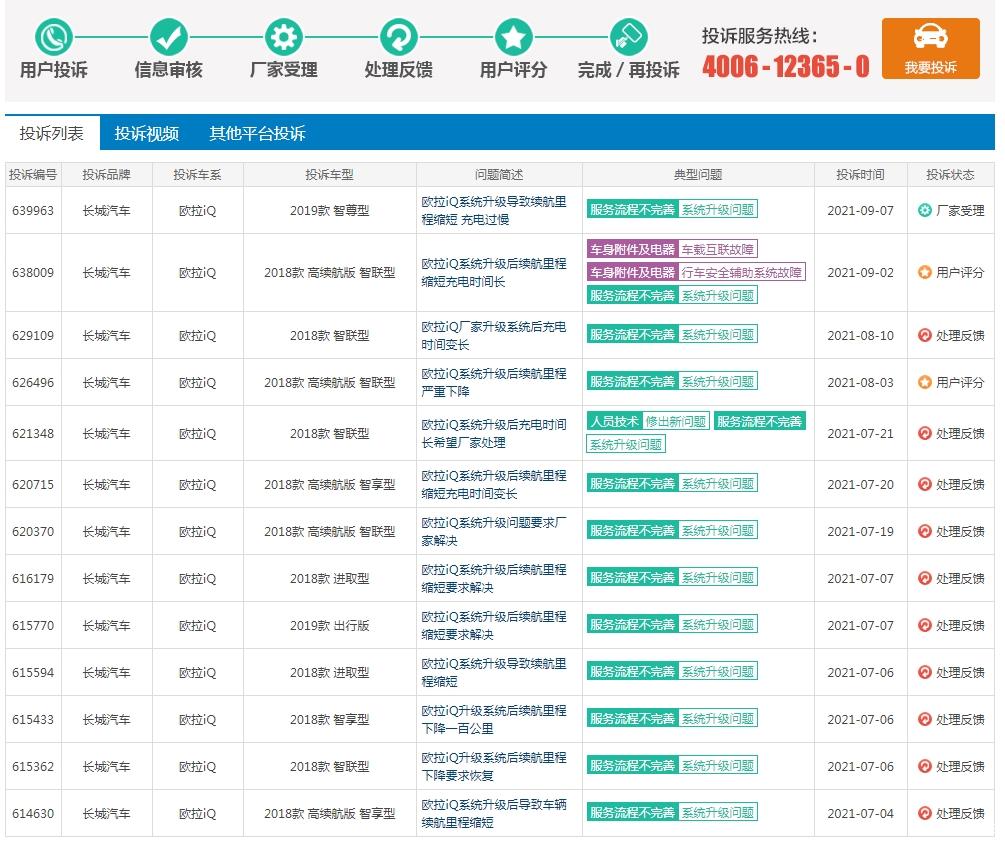Click hotline number 4006-12365-0
The height and width of the screenshot is (844, 1005).
[786, 67]
